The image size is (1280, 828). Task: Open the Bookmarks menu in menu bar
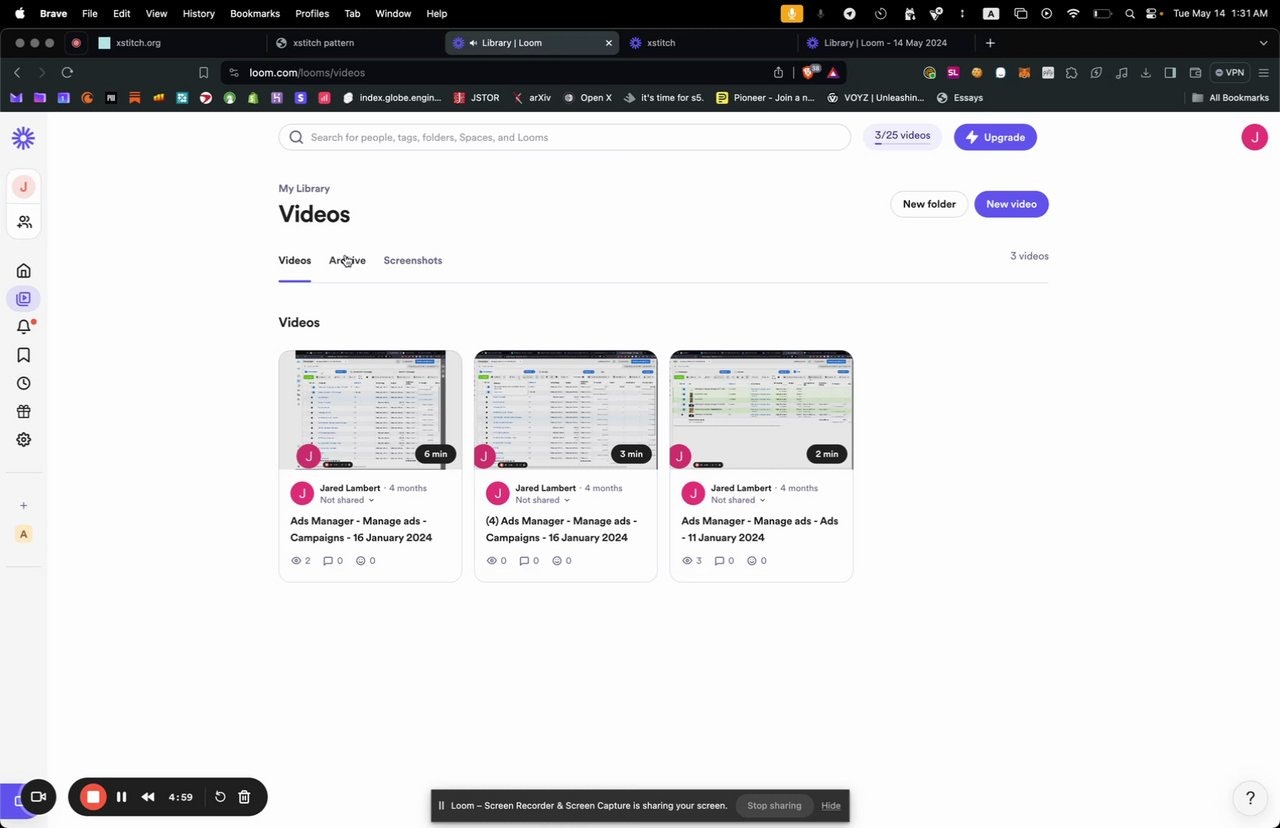pos(255,13)
